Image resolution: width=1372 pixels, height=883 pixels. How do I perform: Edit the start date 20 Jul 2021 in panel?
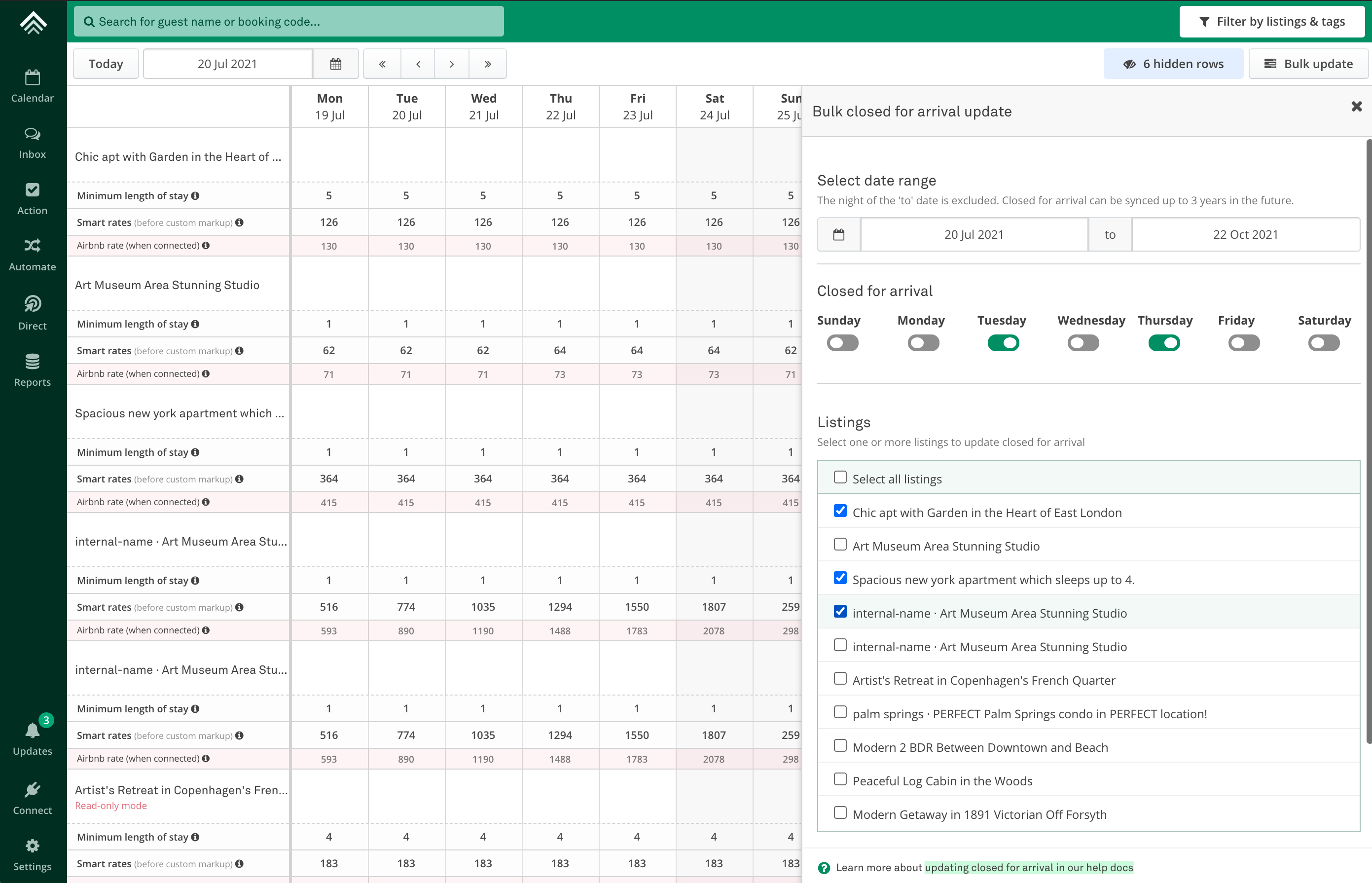point(974,234)
